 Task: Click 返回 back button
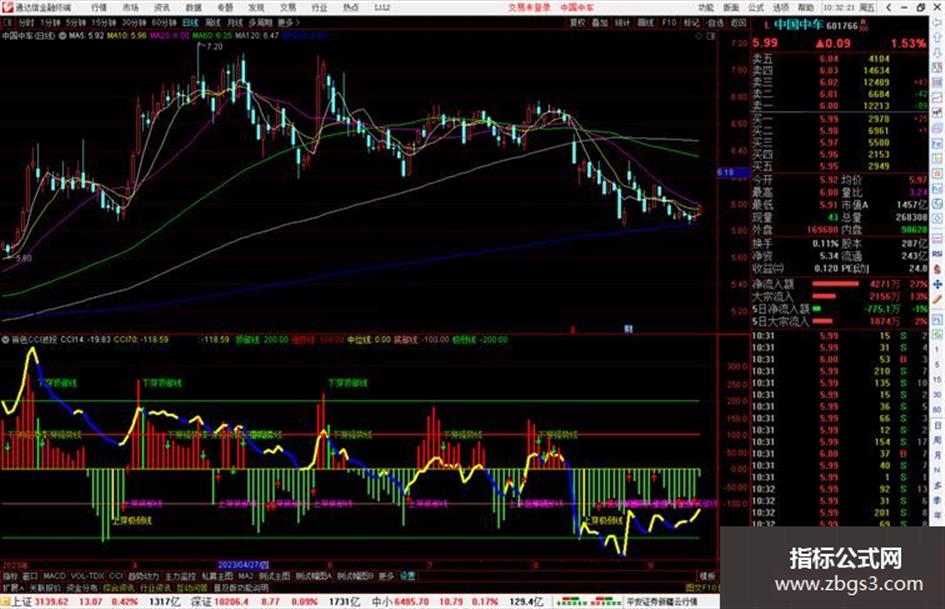pos(738,22)
